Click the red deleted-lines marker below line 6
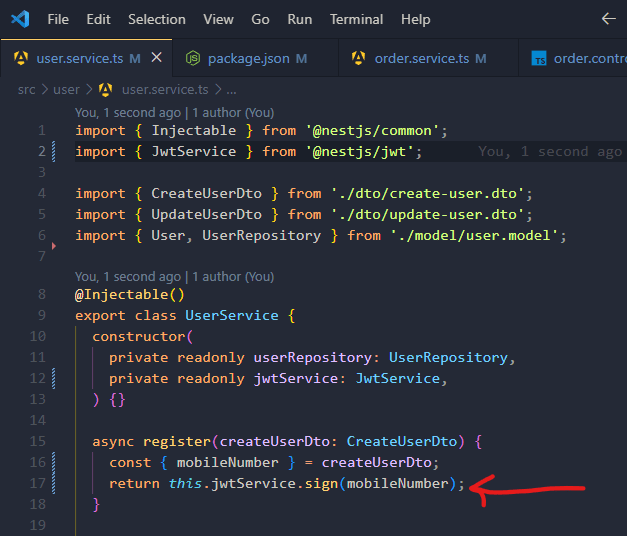 click(x=54, y=246)
